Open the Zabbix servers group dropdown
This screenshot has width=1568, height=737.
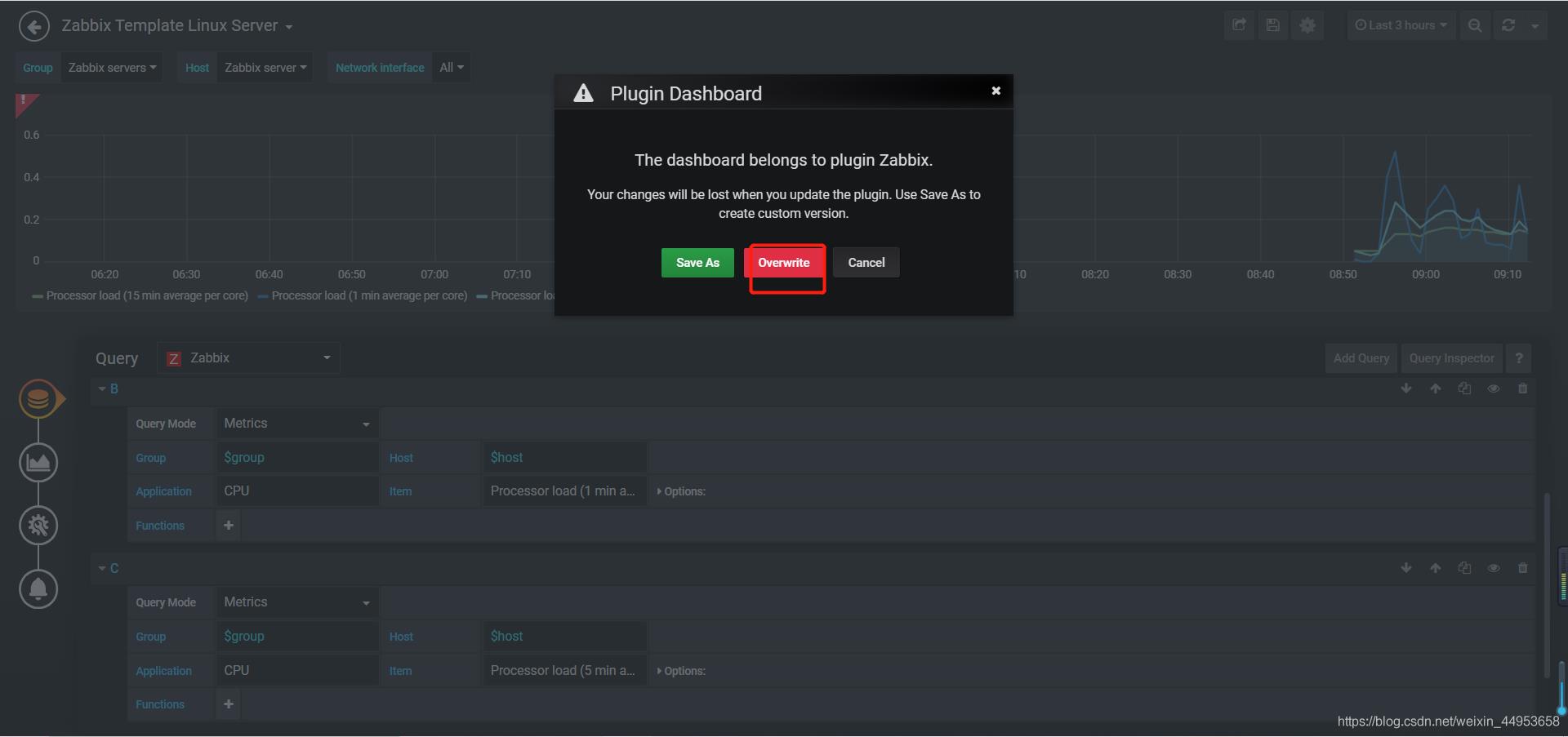coord(112,68)
